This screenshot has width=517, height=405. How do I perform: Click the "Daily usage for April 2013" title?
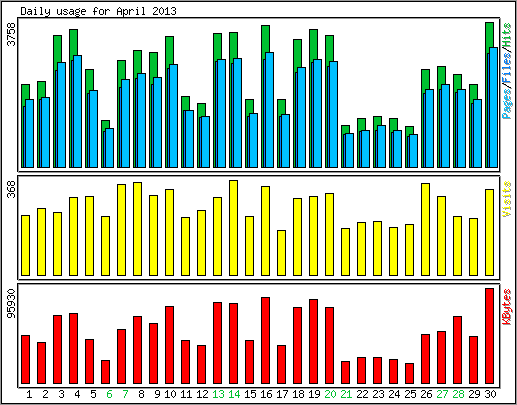(98, 11)
